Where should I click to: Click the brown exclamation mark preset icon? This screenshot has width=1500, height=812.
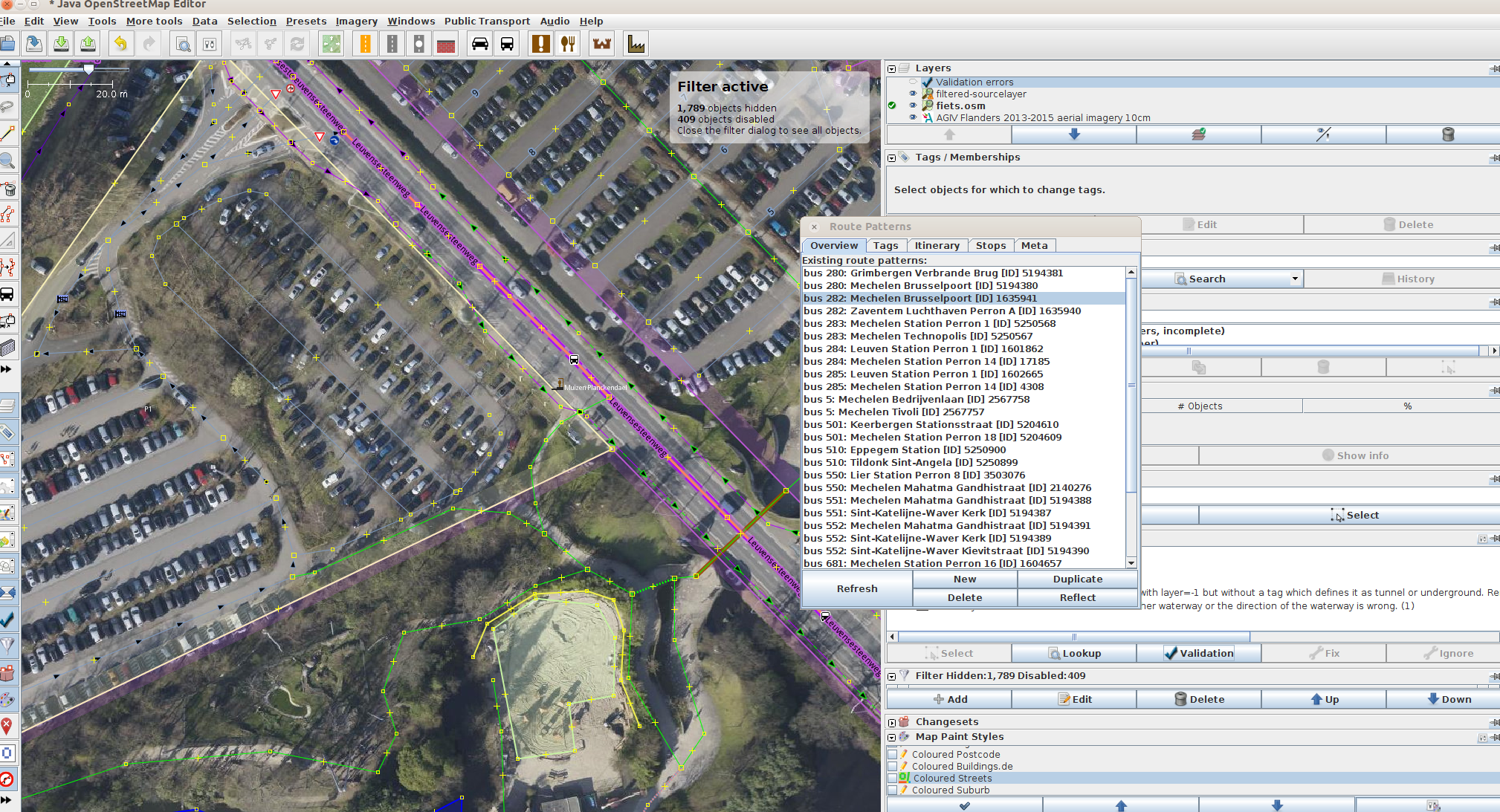click(541, 44)
